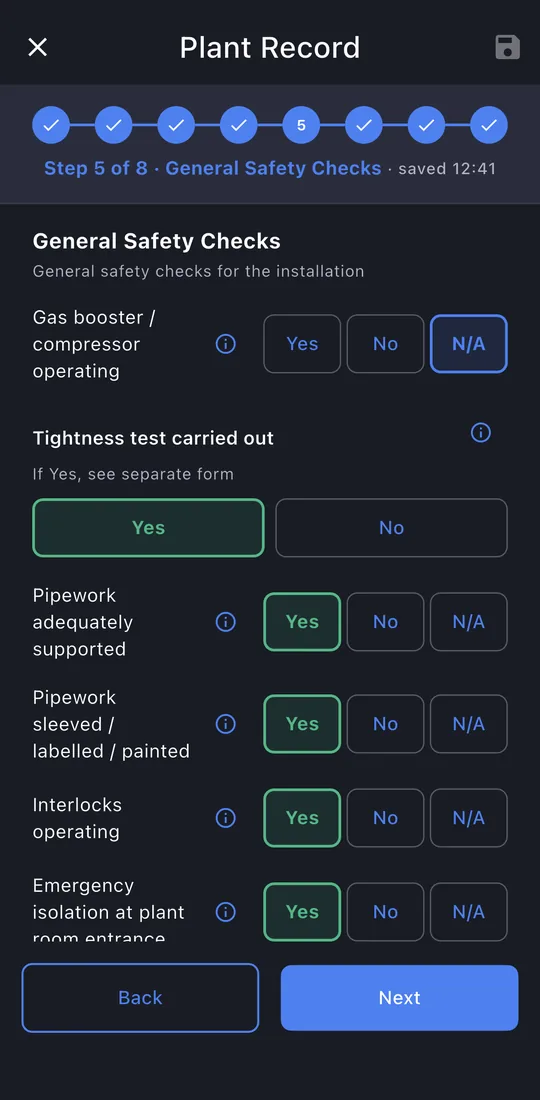Select N/A for Gas booster compressor
540x1100 pixels.
[468, 344]
